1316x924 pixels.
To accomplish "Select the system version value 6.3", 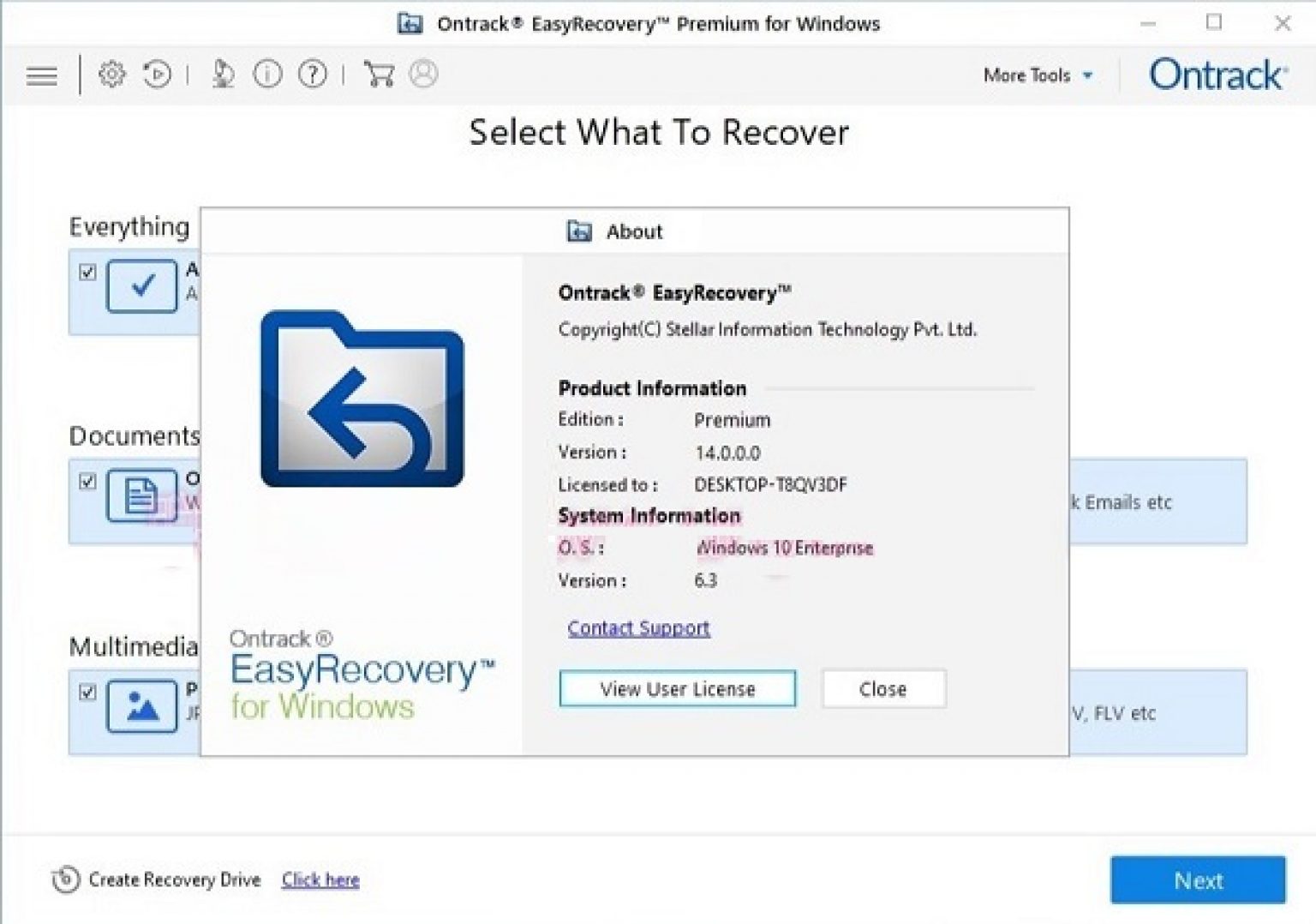I will (x=705, y=581).
